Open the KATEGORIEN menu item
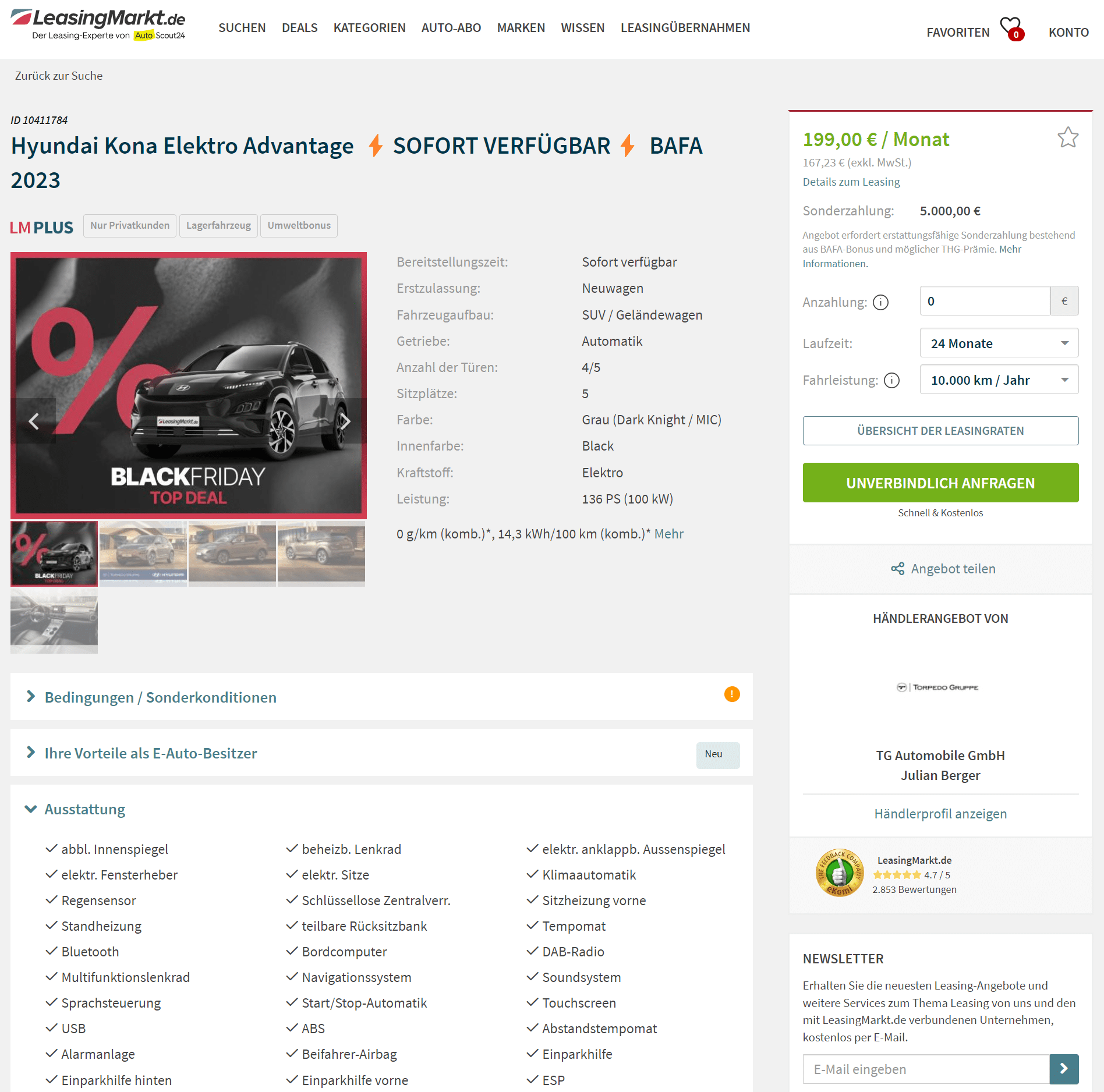 pyautogui.click(x=369, y=27)
